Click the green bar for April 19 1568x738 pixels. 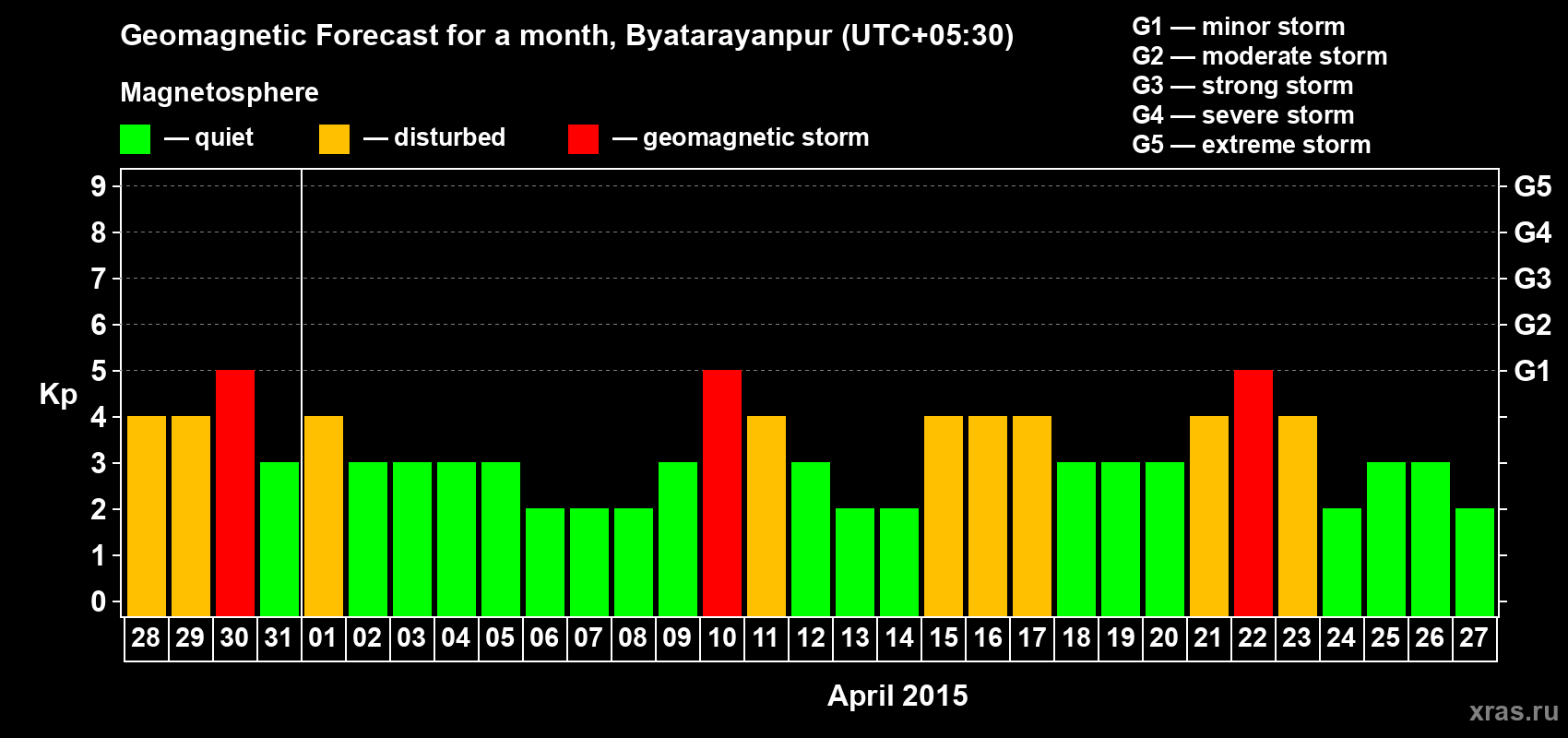(x=1121, y=540)
